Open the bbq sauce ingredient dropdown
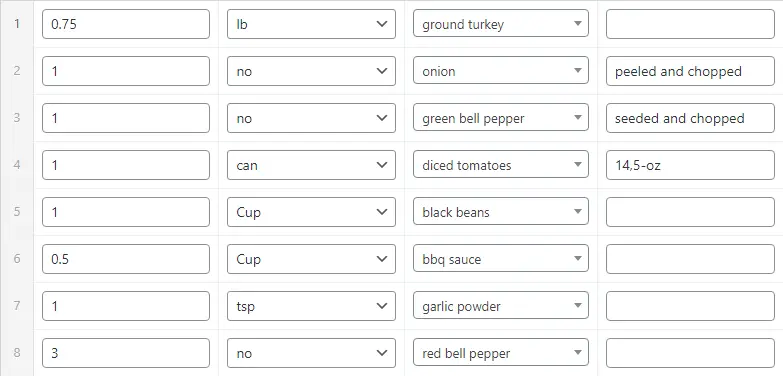This screenshot has height=376, width=783. [500, 259]
